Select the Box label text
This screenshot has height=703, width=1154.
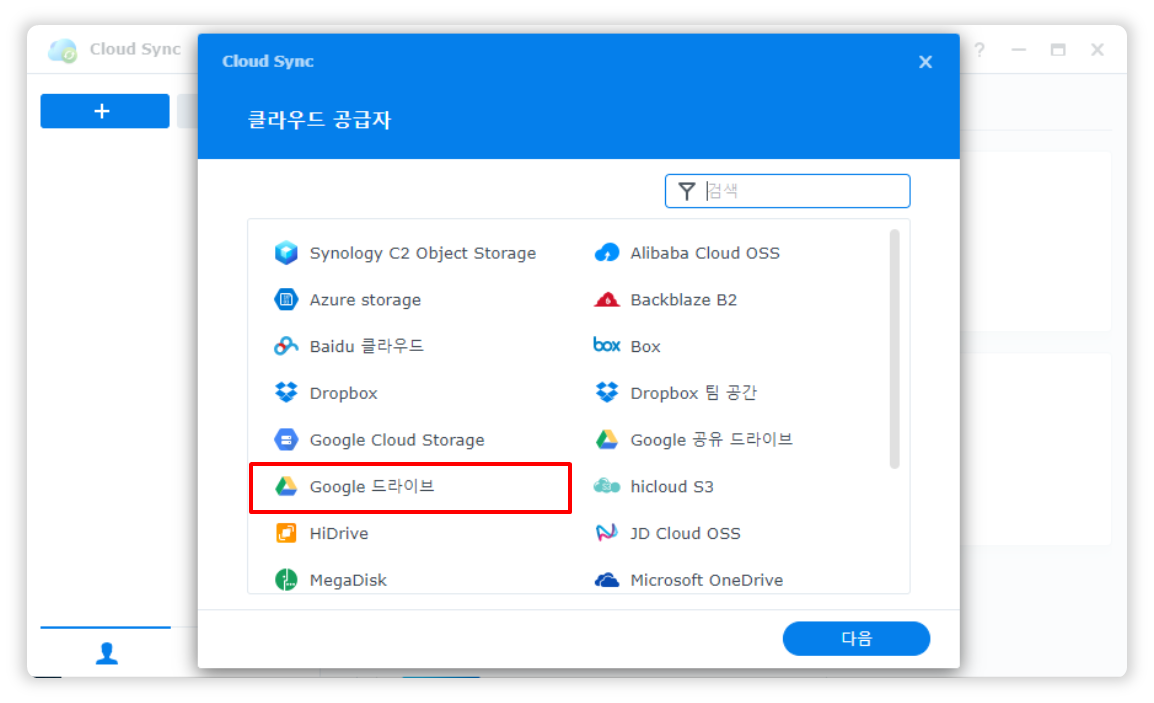coord(645,346)
